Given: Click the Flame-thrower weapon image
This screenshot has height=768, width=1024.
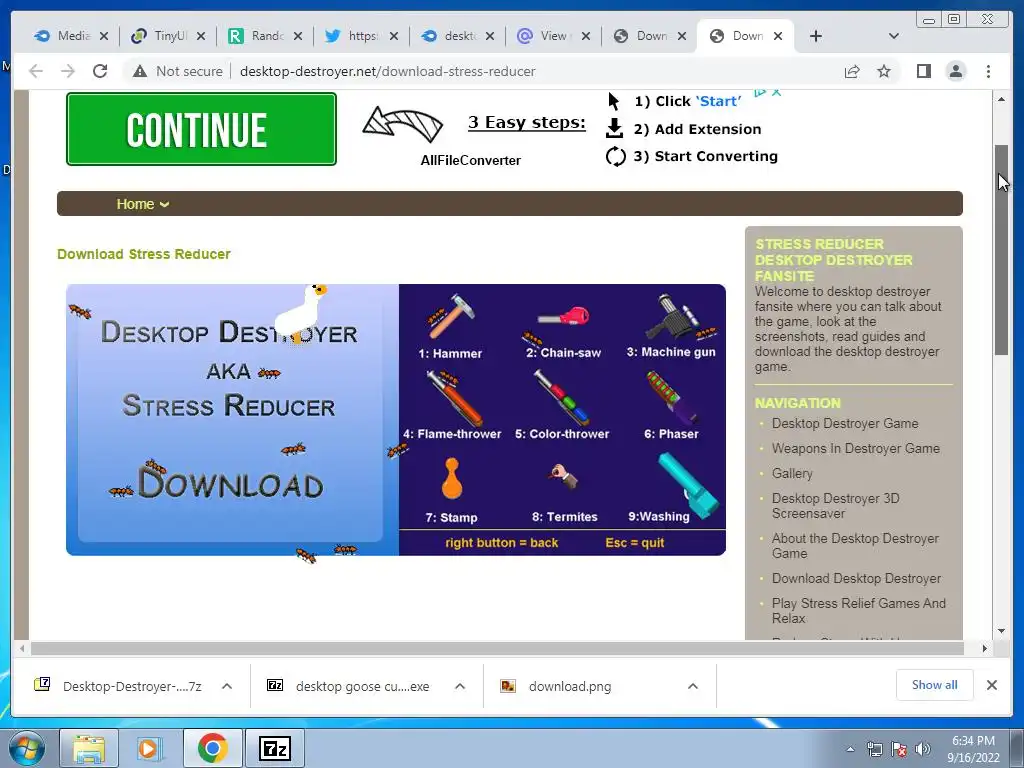Looking at the screenshot, I should click(x=455, y=398).
